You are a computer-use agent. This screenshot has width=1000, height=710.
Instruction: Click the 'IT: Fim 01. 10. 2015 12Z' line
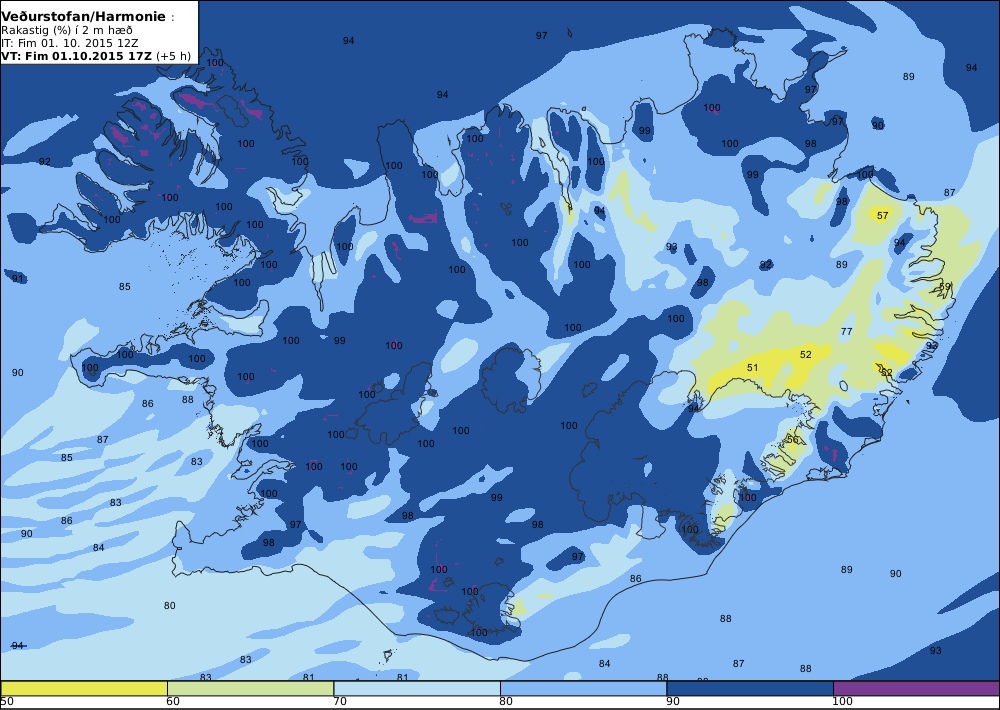70,43
